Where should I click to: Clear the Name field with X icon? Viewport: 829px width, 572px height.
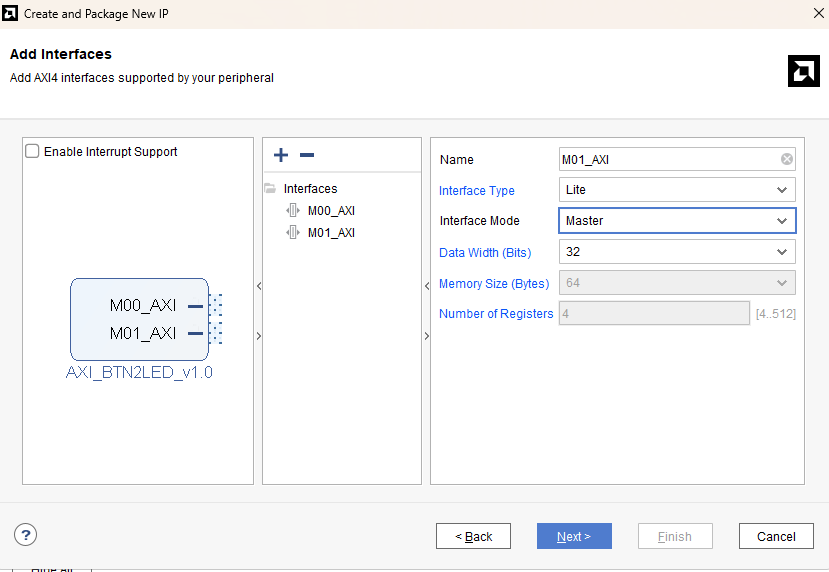pos(787,159)
